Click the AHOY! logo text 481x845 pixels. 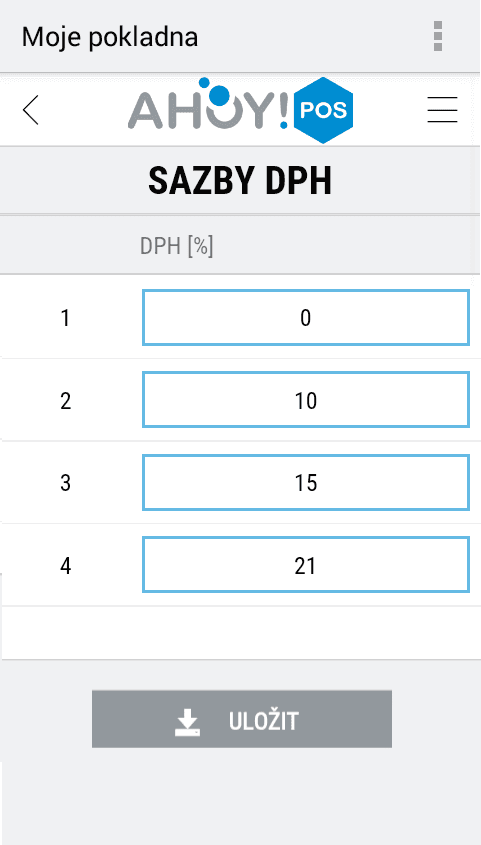(x=209, y=112)
